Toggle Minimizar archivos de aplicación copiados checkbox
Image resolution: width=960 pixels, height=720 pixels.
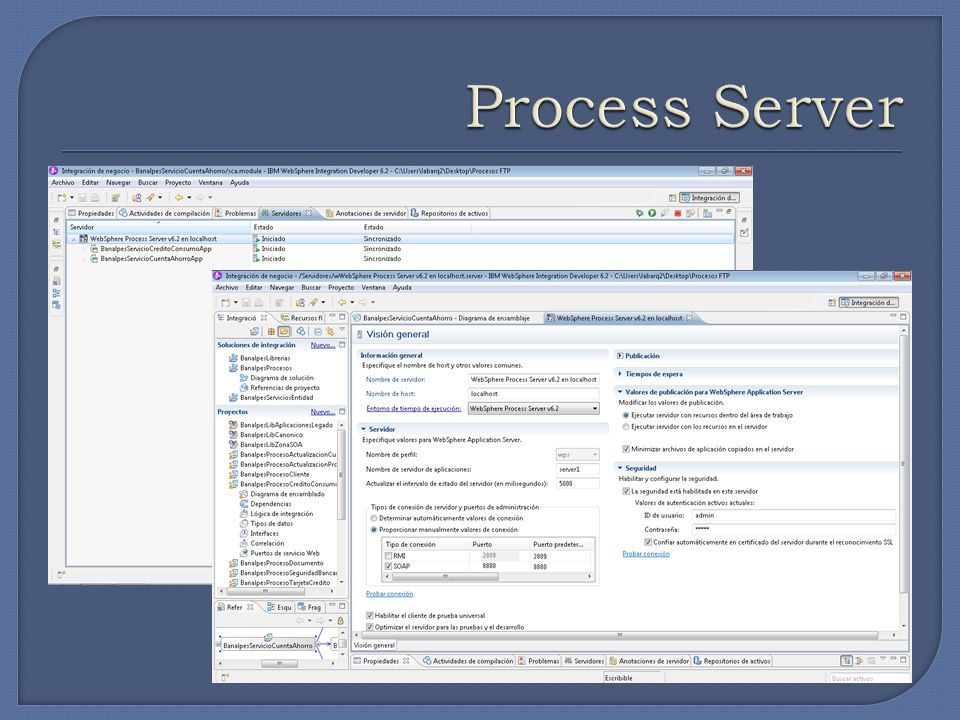[626, 449]
